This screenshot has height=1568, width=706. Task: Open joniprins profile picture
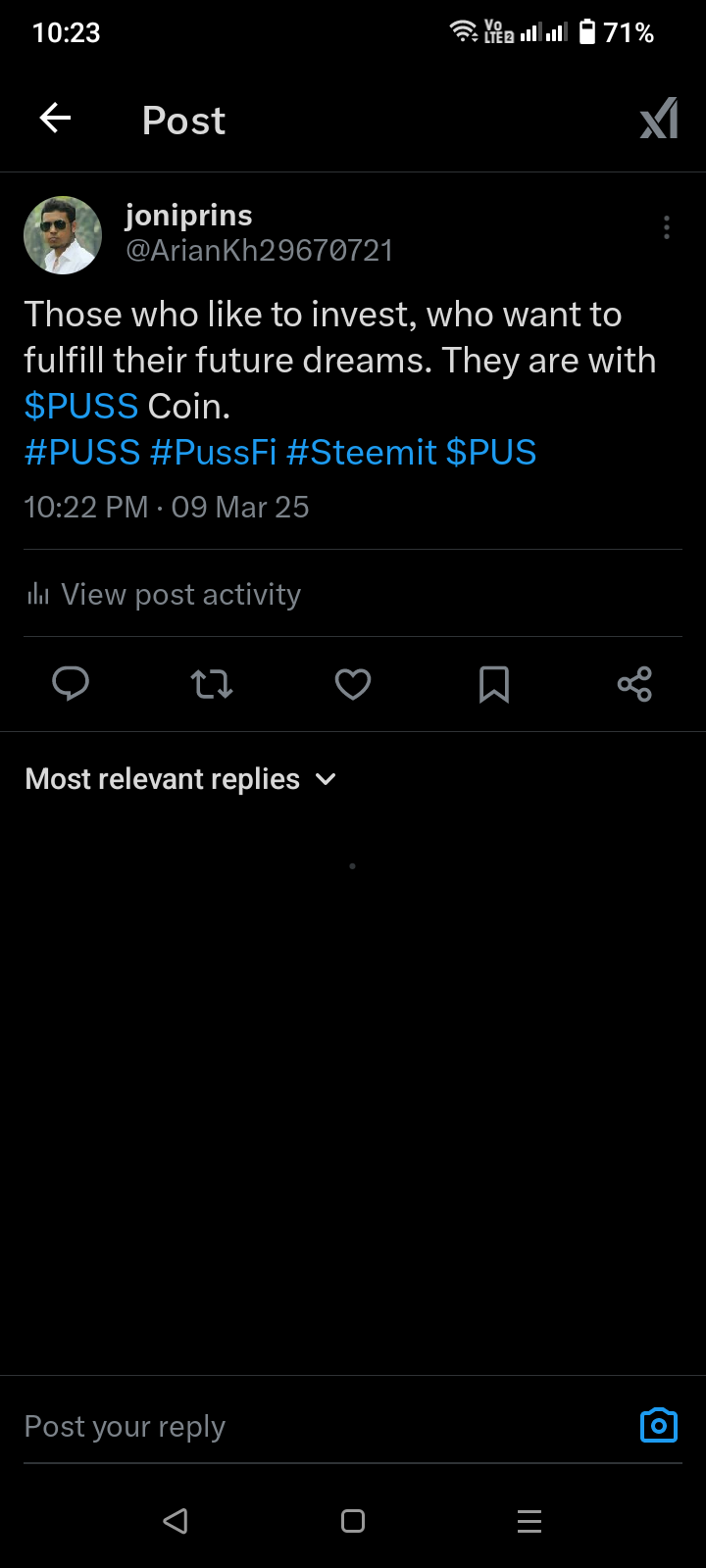(63, 235)
